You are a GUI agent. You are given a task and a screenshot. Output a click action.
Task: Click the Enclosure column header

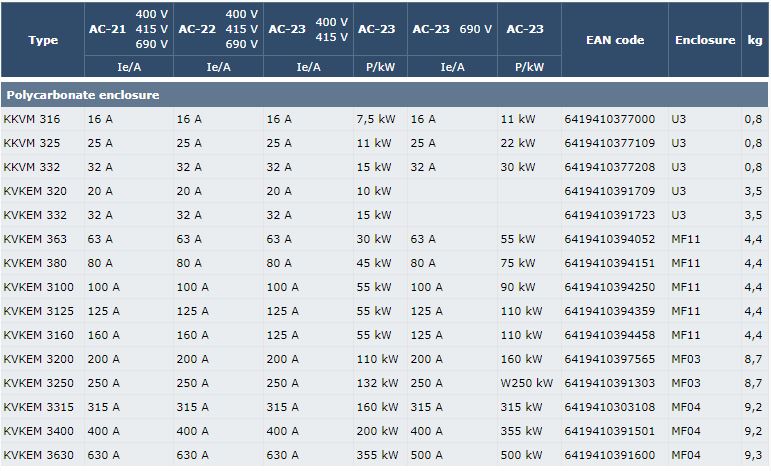(705, 40)
